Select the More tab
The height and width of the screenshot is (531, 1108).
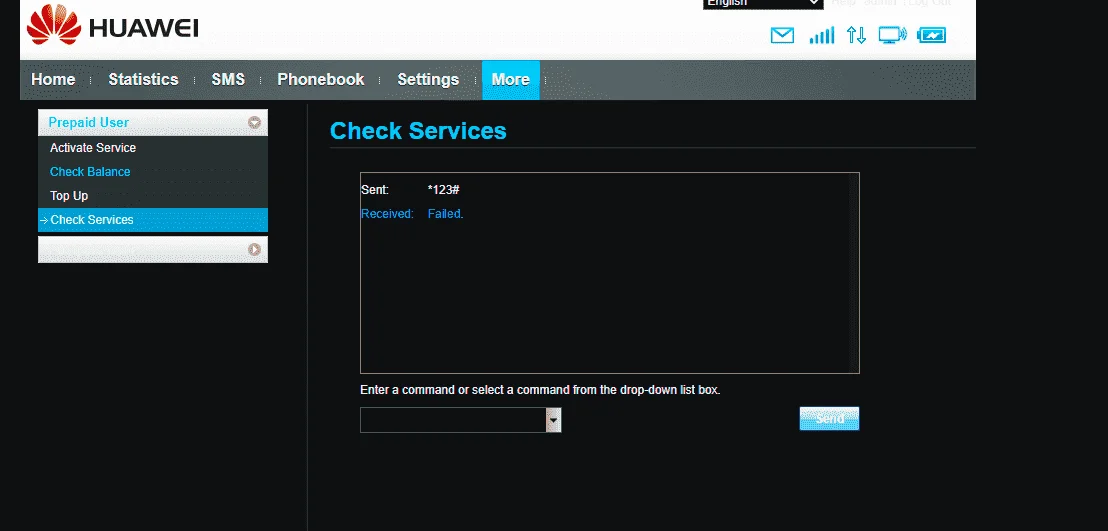(511, 80)
